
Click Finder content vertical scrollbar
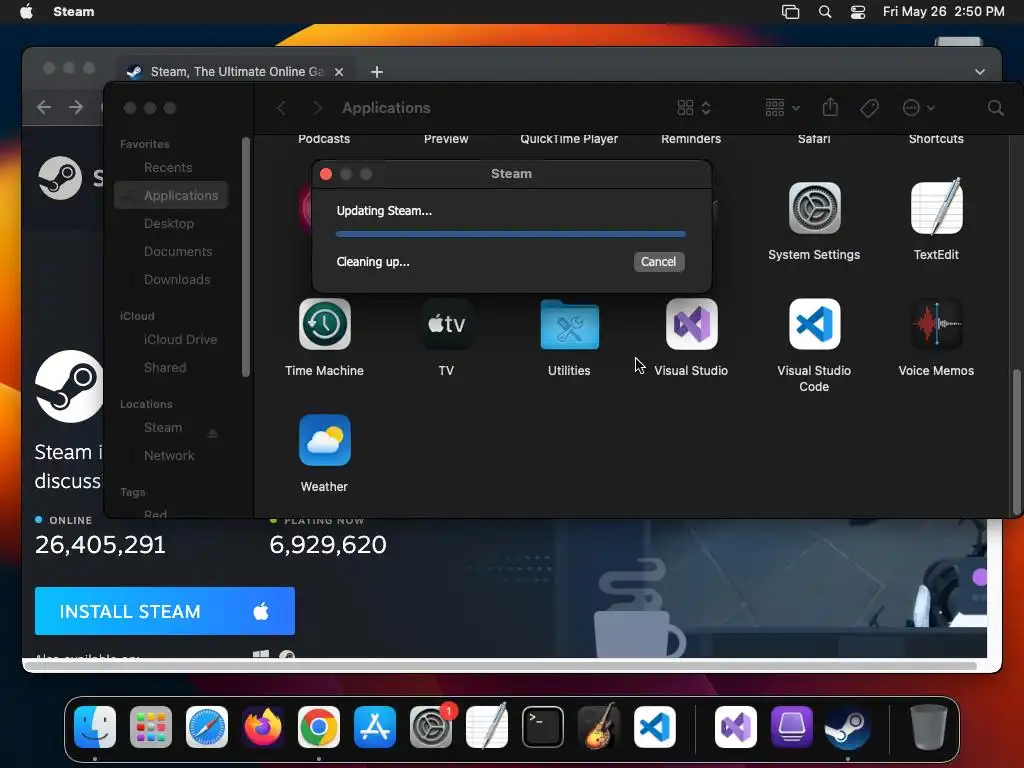coord(1016,441)
